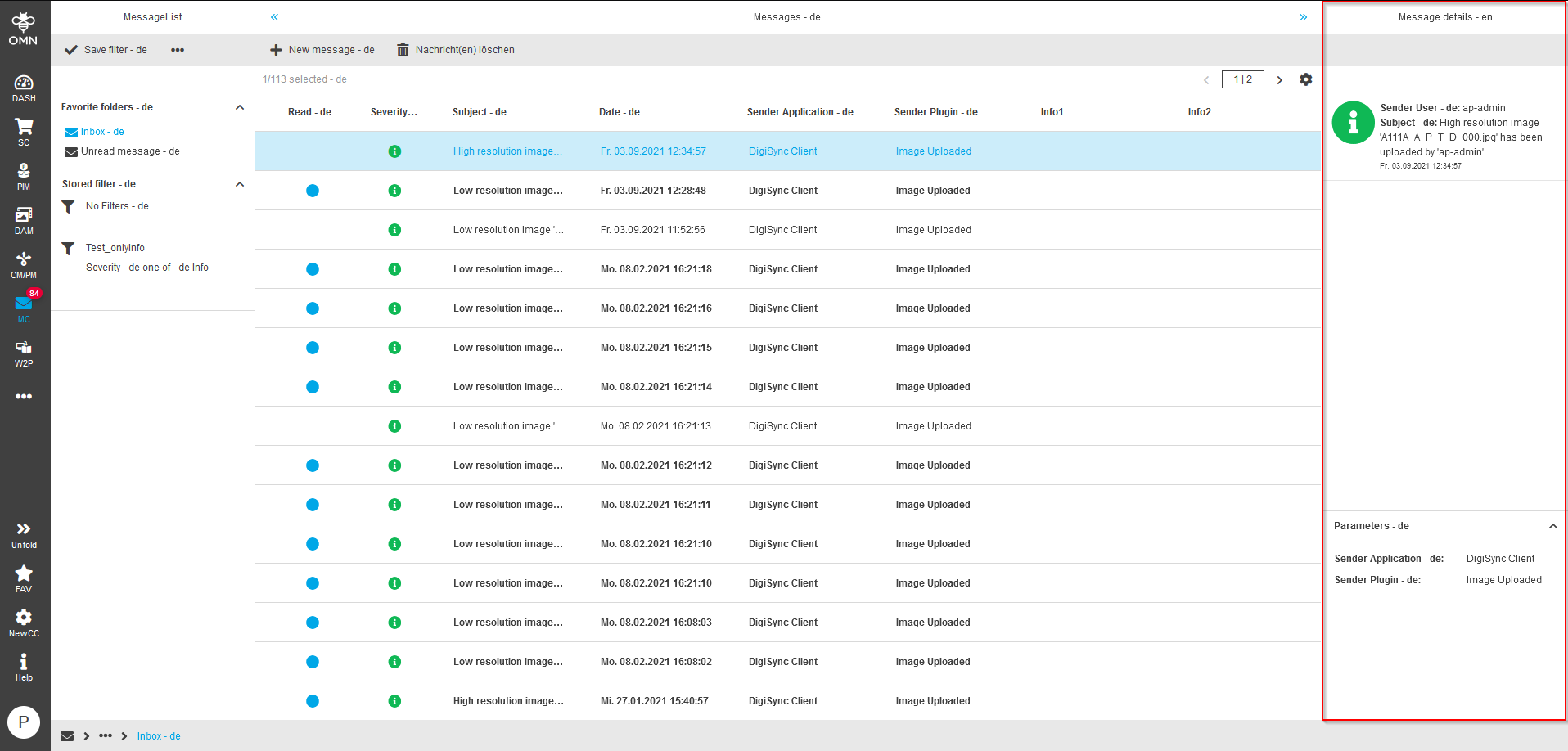Viewport: 1568px width, 751px height.
Task: Open the DASH dashboard module
Action: tap(24, 88)
